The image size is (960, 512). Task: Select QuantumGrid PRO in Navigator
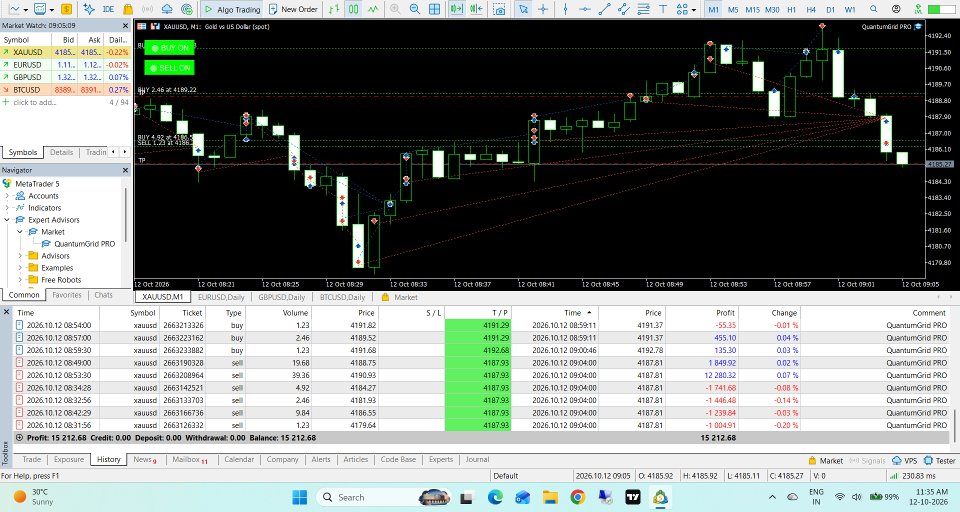(x=84, y=244)
